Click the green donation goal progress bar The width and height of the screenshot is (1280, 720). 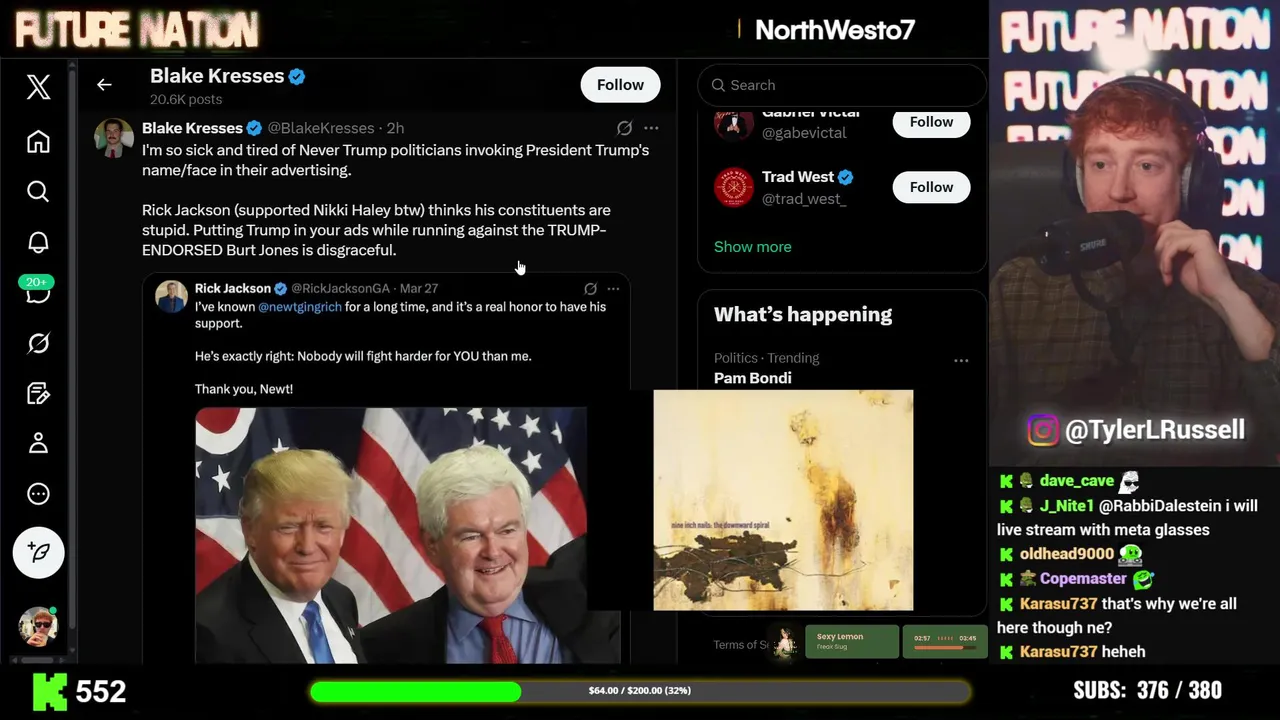tap(640, 691)
